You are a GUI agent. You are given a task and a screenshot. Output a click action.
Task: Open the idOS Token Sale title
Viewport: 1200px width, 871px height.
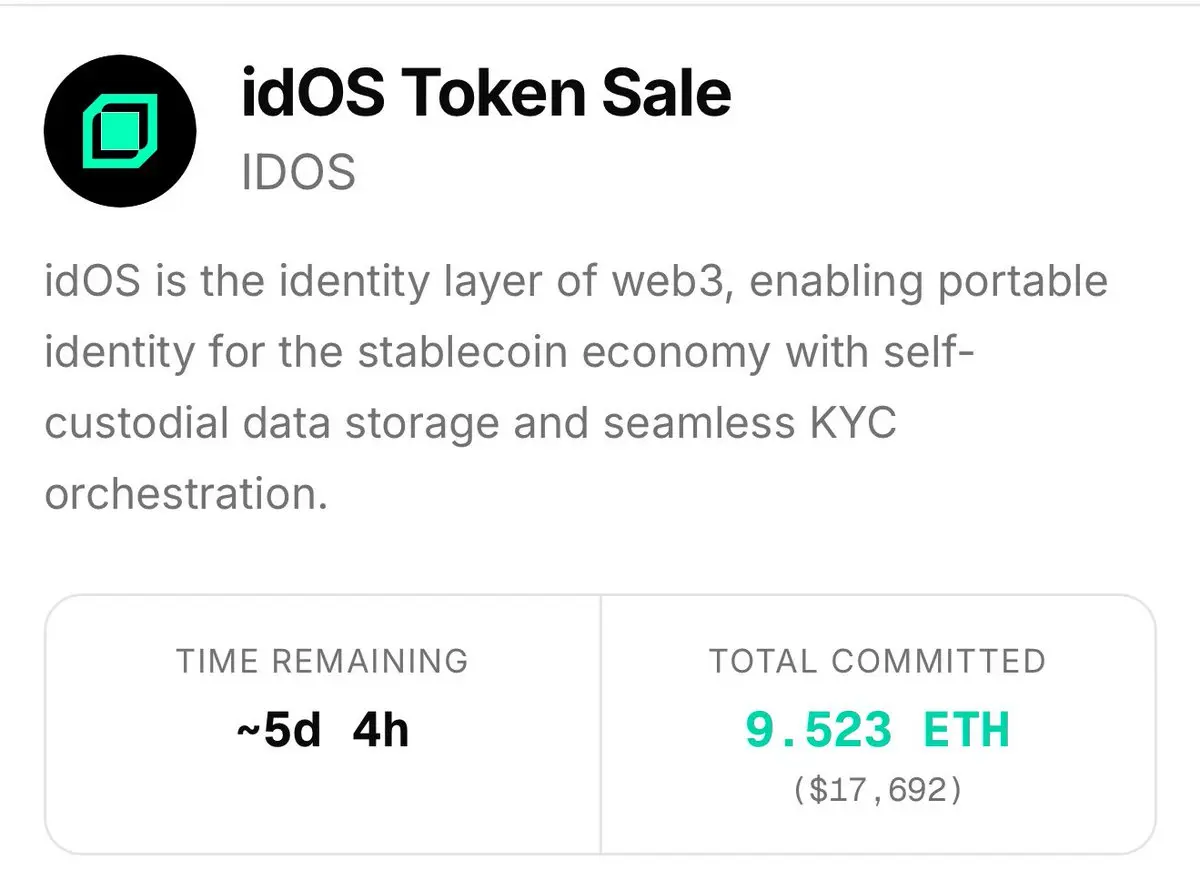(x=486, y=94)
